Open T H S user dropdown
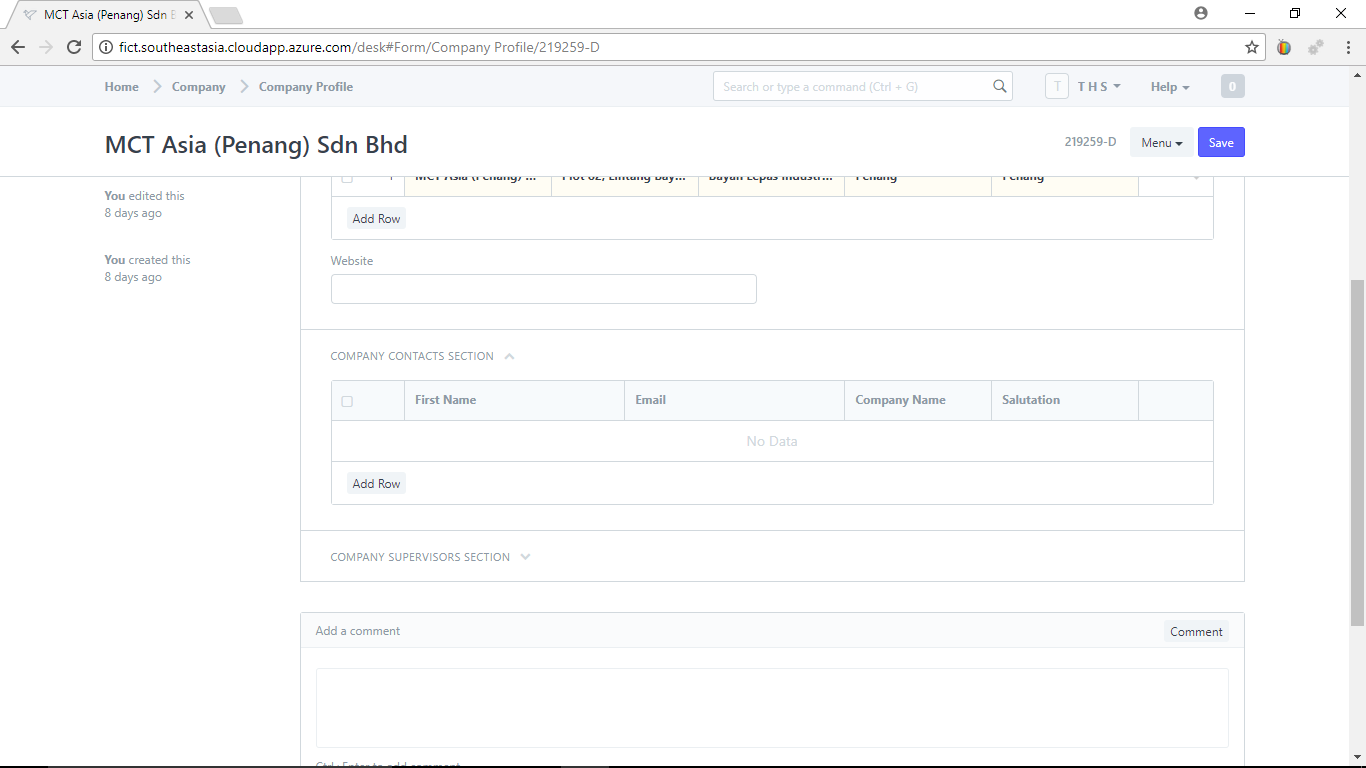This screenshot has width=1366, height=768. [1098, 87]
